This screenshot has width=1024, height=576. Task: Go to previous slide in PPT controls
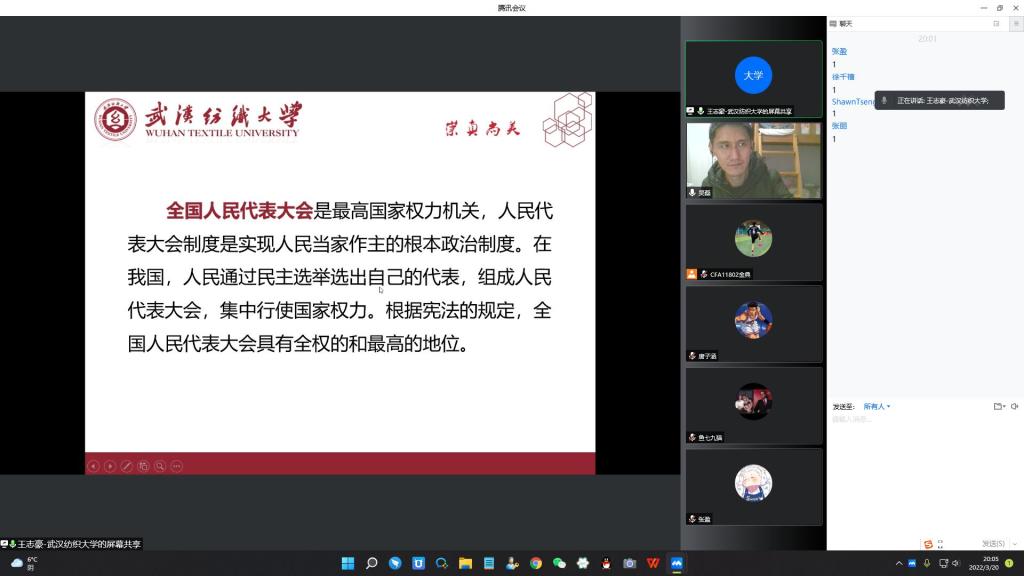tap(93, 466)
